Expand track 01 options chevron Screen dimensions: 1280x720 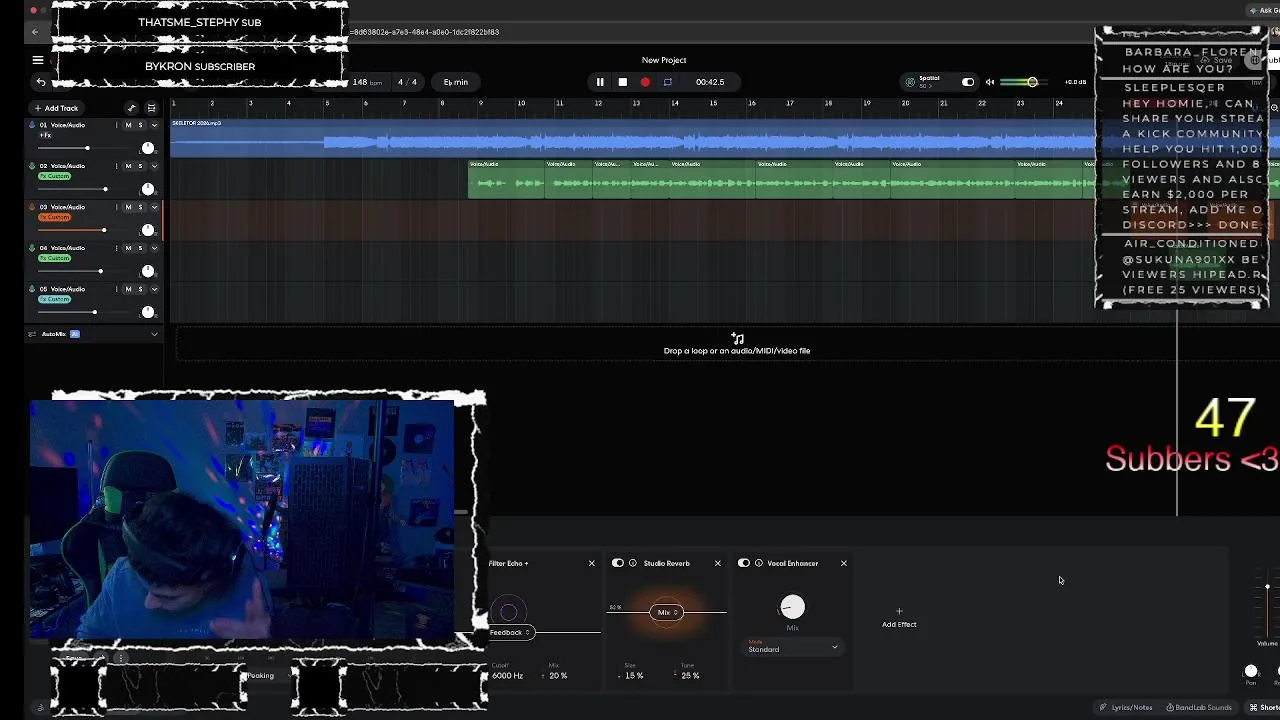154,125
